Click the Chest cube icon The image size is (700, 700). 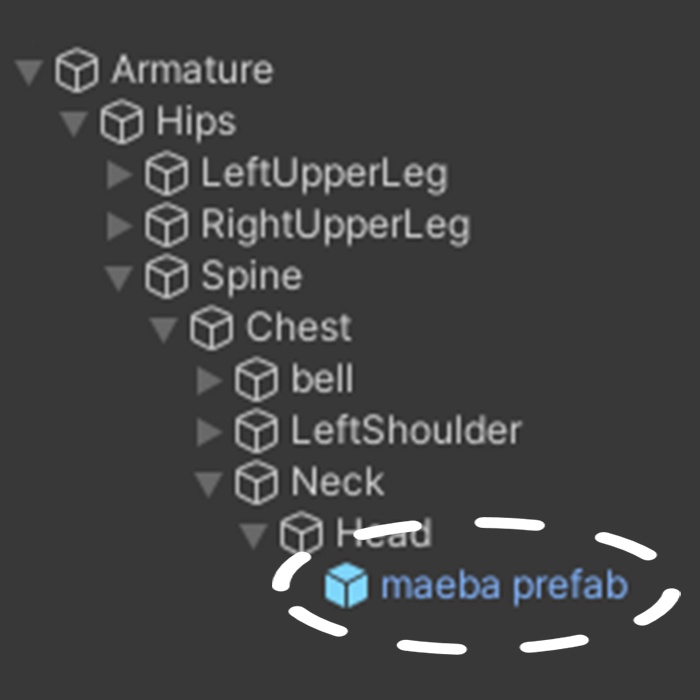212,329
